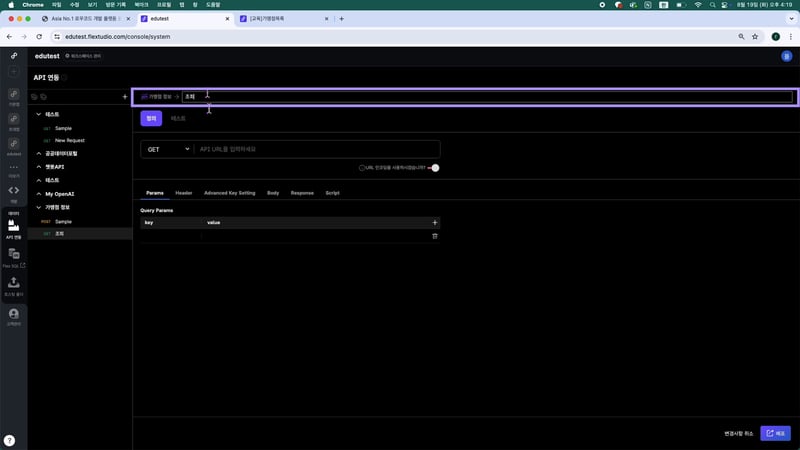Expand the 공공데이터포털 folder
This screenshot has height=450, width=800.
coord(38,154)
